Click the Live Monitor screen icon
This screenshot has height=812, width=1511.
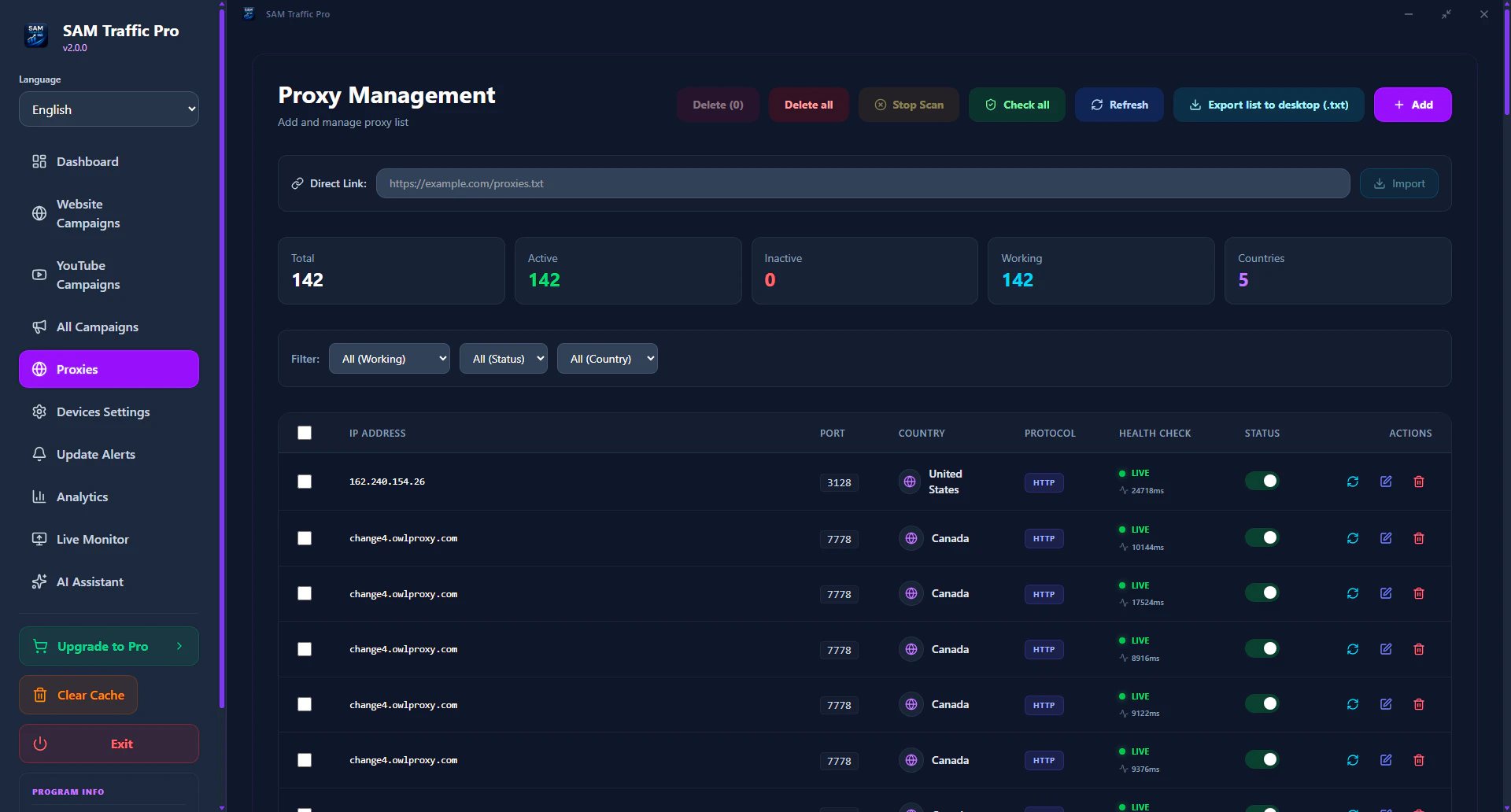(x=39, y=539)
